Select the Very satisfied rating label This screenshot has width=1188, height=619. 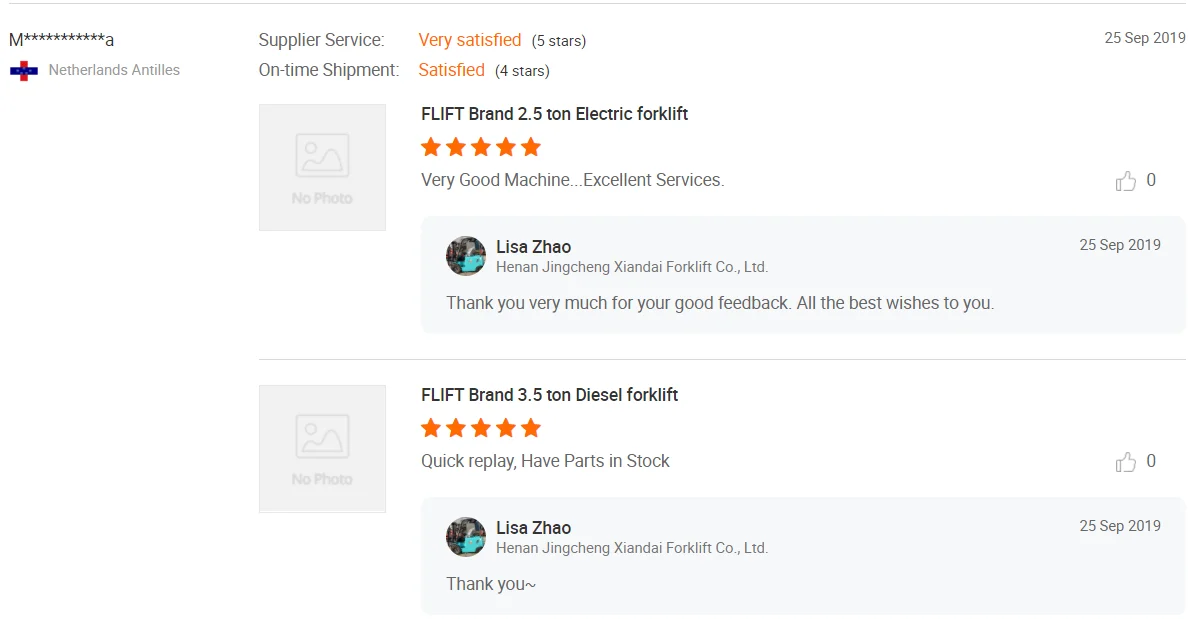[470, 40]
